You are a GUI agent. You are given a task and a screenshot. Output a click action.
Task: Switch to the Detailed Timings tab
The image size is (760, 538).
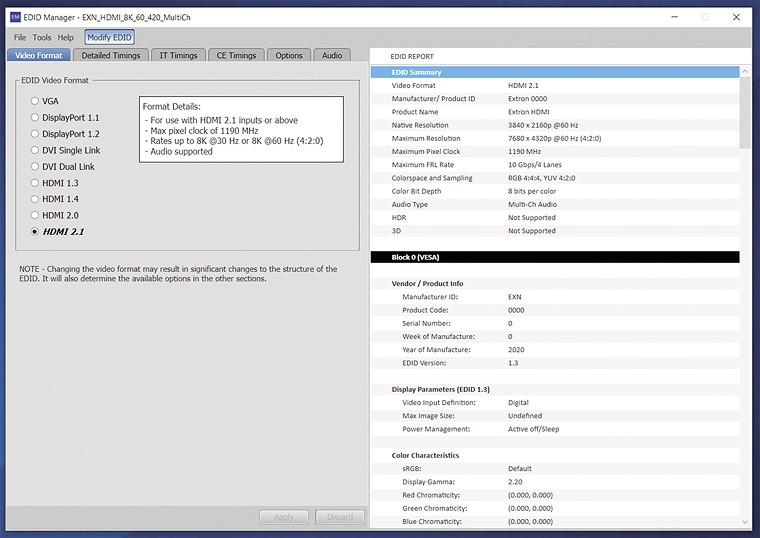pyautogui.click(x=111, y=56)
